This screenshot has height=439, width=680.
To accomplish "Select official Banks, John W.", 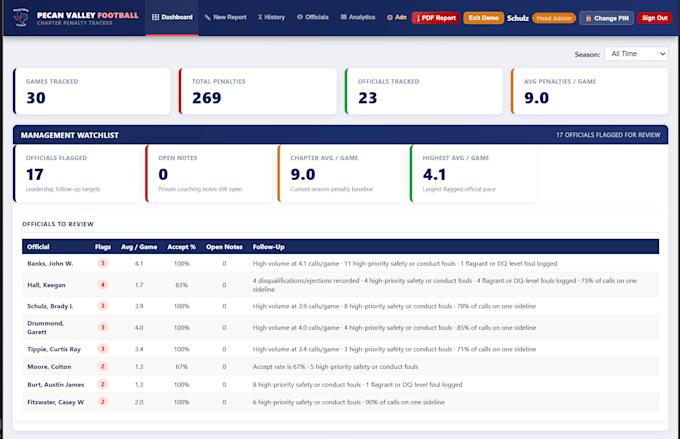I will point(50,263).
